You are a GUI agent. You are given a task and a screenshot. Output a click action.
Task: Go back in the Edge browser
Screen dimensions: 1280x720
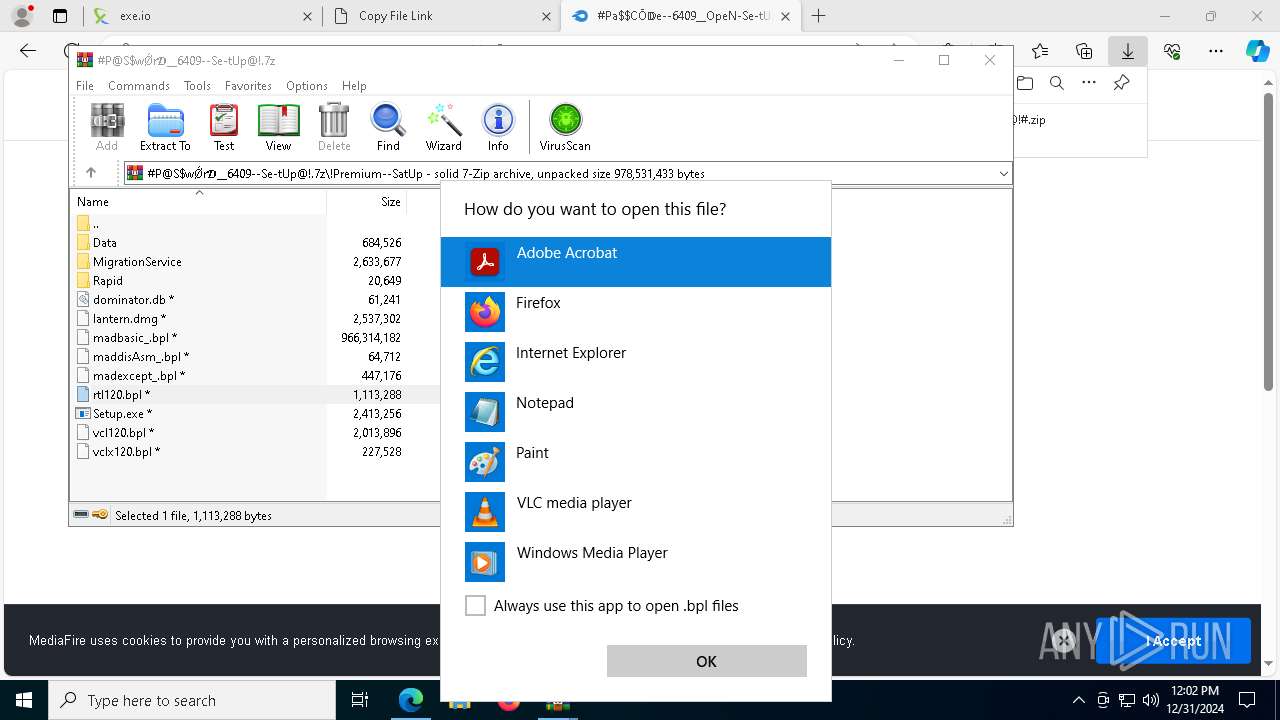(28, 51)
